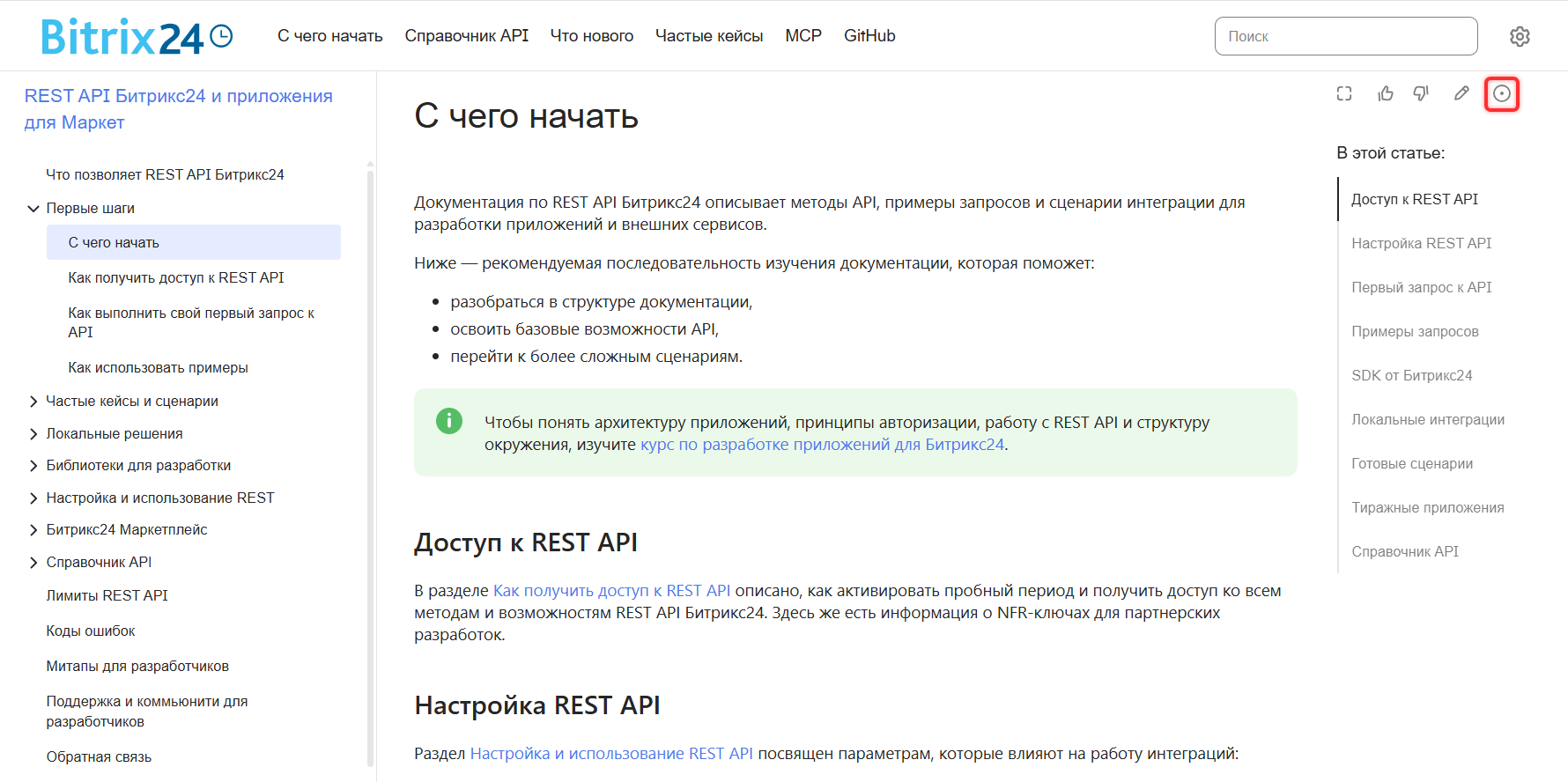Click the 'Настройка REST API' section heading
The image size is (1568, 782).
pyautogui.click(x=537, y=705)
